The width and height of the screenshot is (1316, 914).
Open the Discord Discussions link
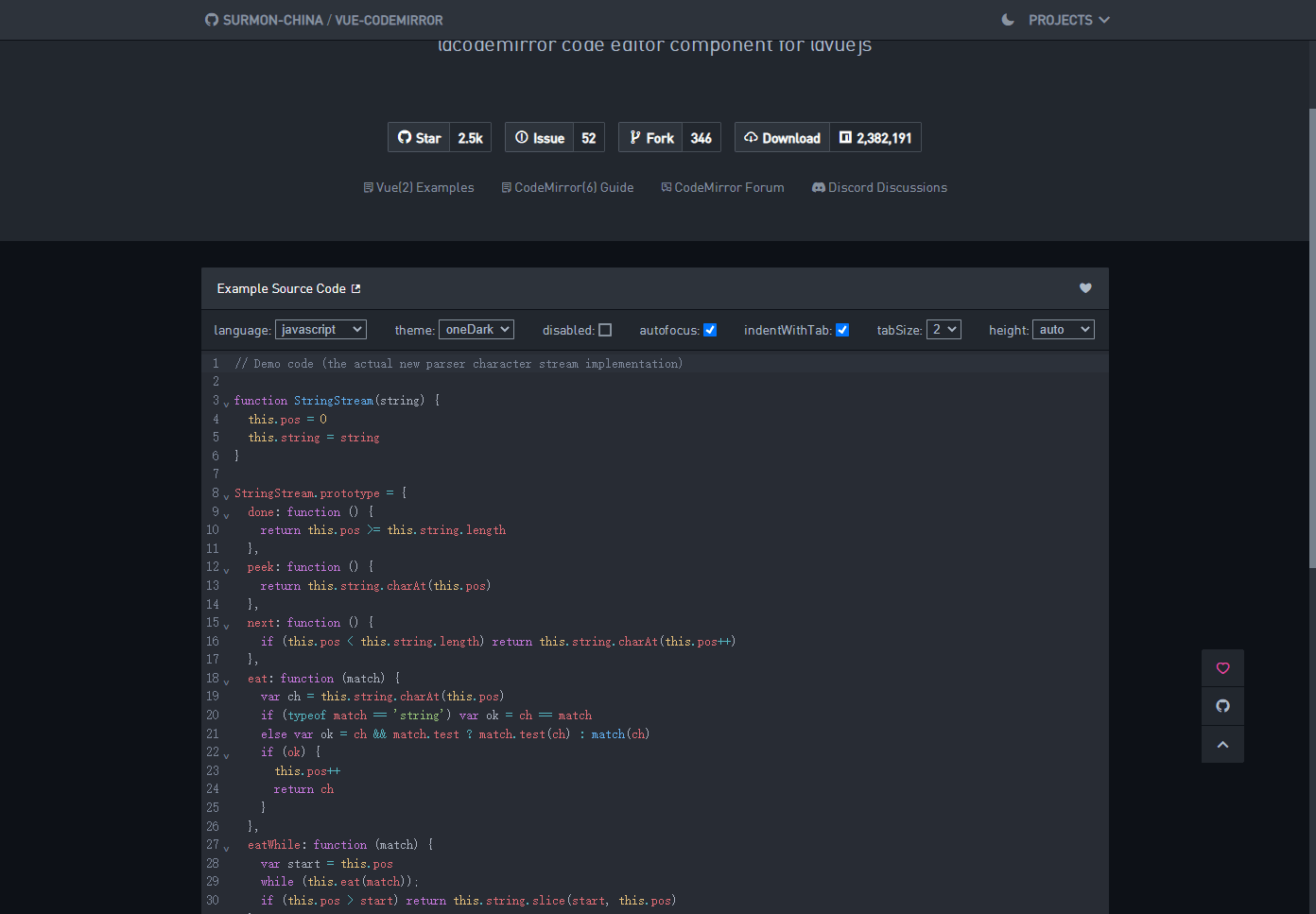coord(879,187)
